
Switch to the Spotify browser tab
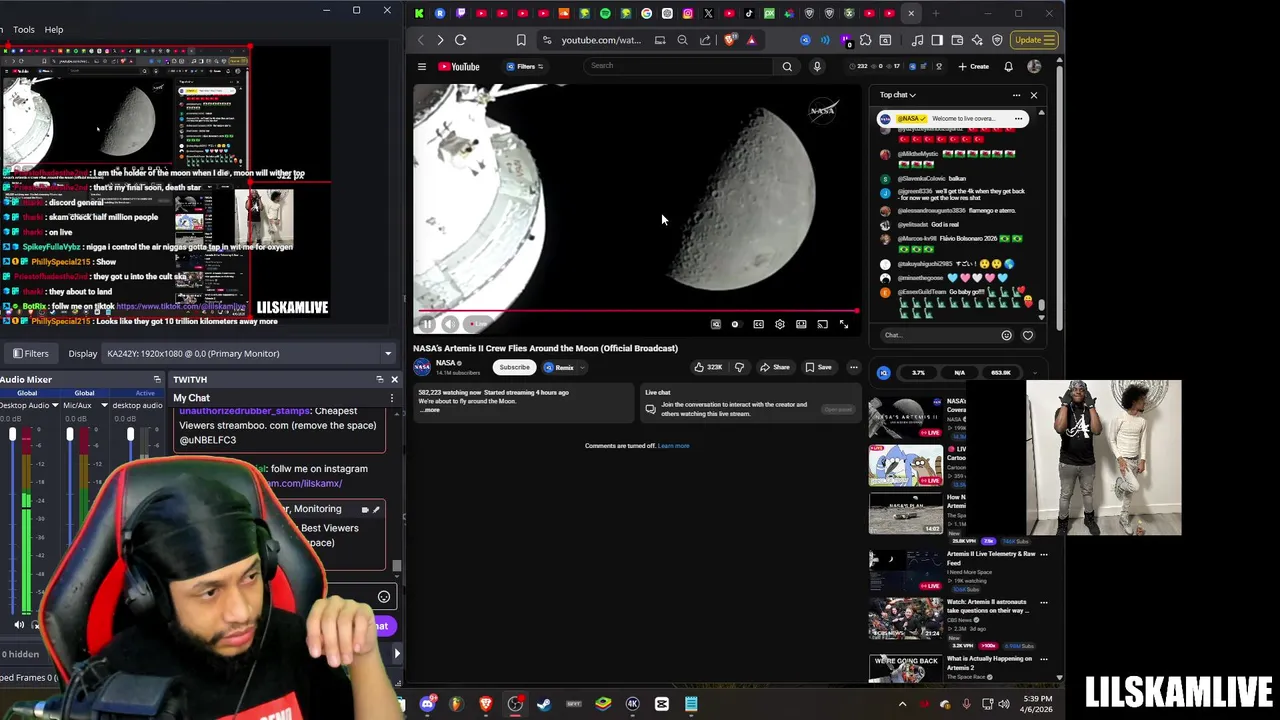(605, 13)
